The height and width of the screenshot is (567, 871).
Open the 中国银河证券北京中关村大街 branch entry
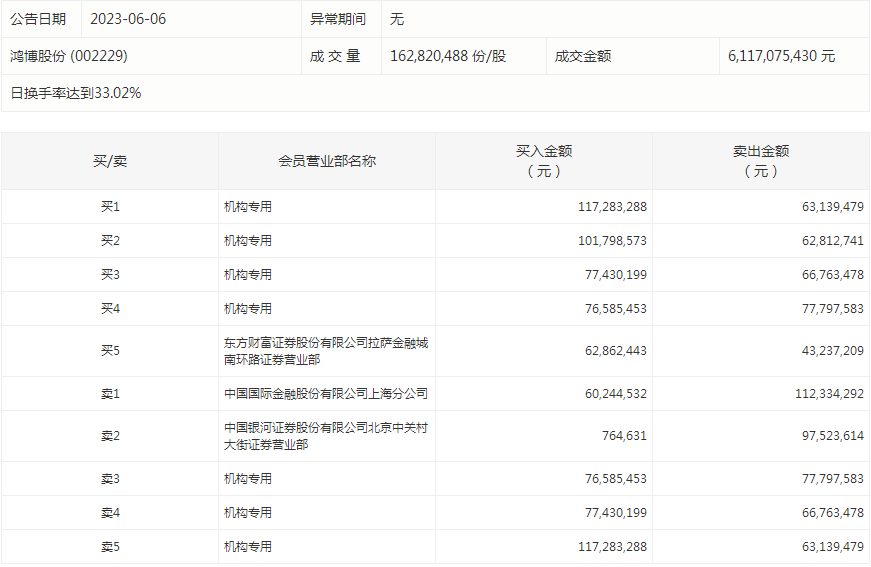pyautogui.click(x=326, y=436)
